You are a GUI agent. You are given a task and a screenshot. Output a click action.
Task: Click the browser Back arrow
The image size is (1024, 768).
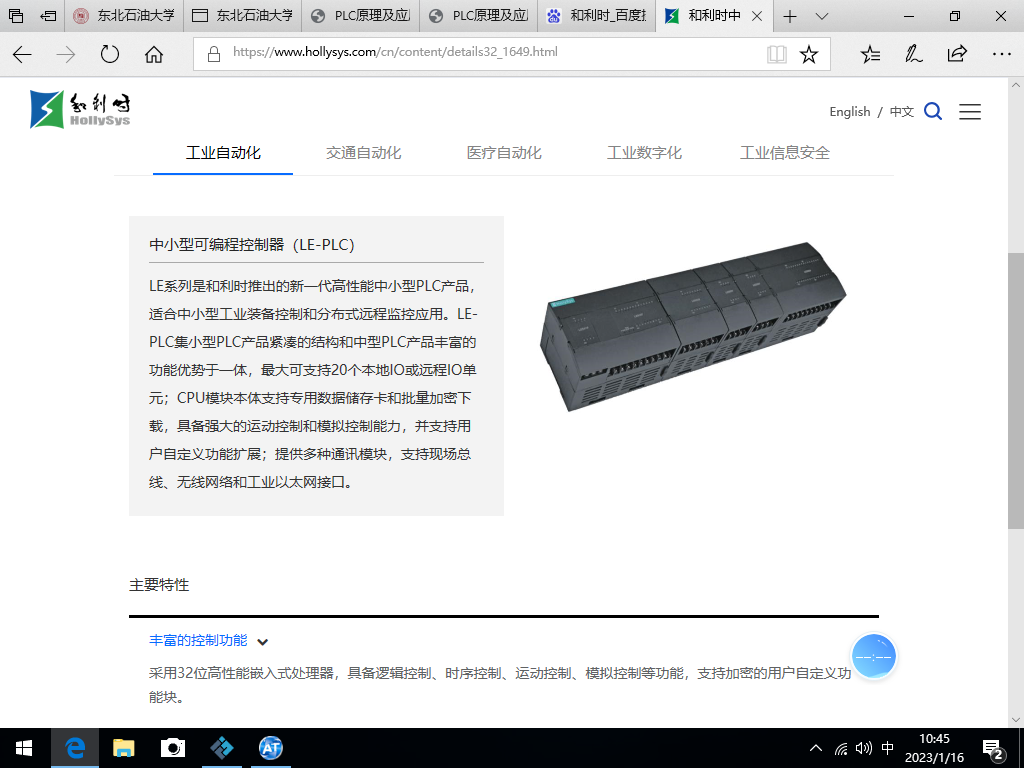click(x=22, y=54)
